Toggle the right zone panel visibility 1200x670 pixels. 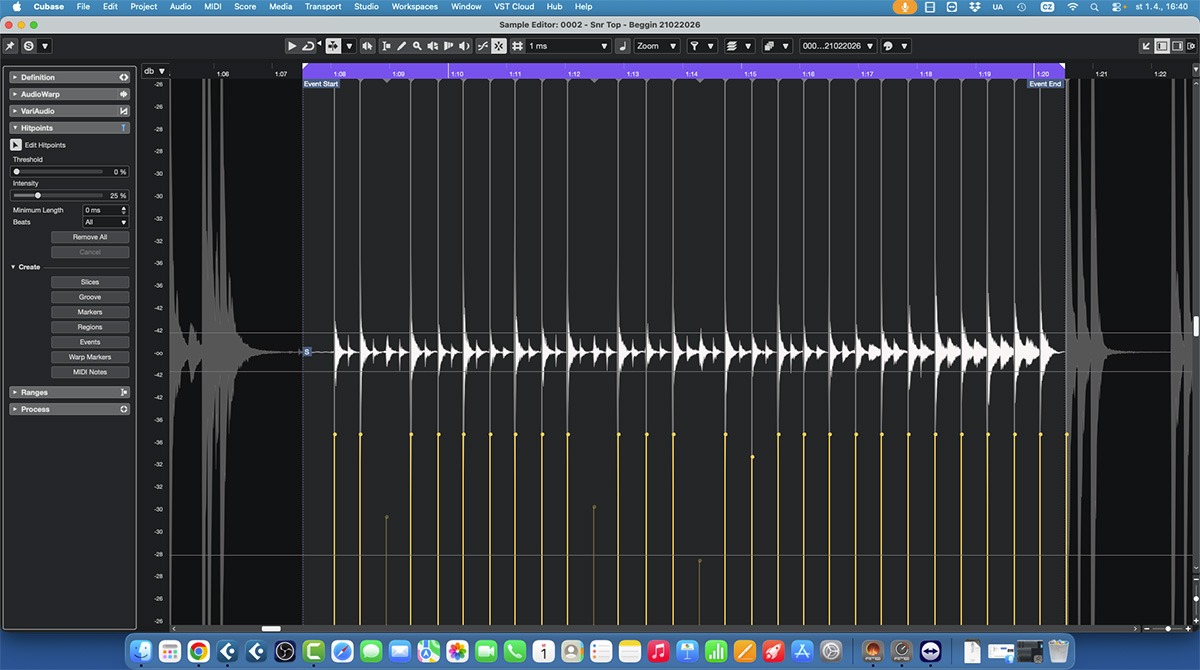(1177, 46)
